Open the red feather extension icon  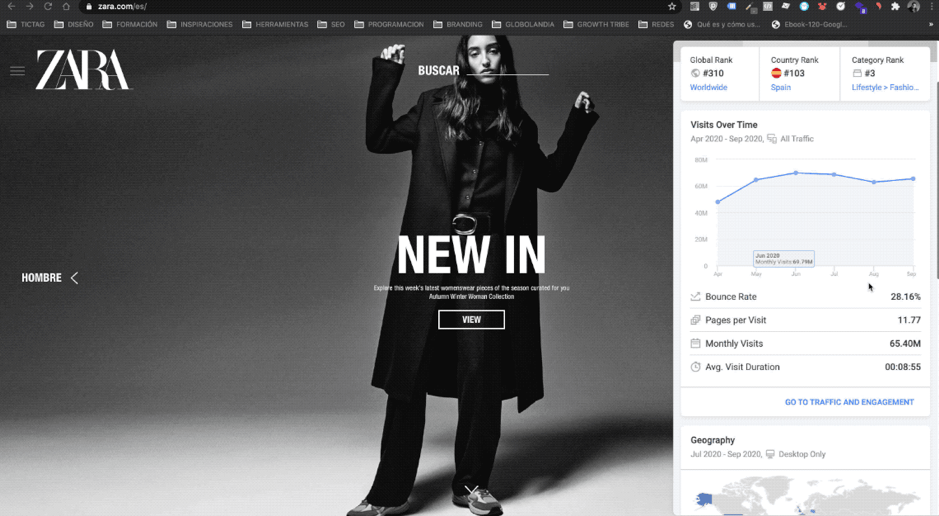tap(878, 7)
